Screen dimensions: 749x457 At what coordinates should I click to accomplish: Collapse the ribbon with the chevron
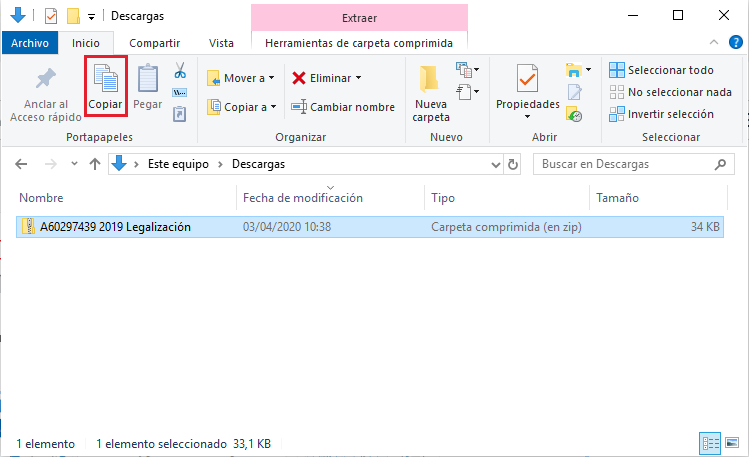point(714,43)
